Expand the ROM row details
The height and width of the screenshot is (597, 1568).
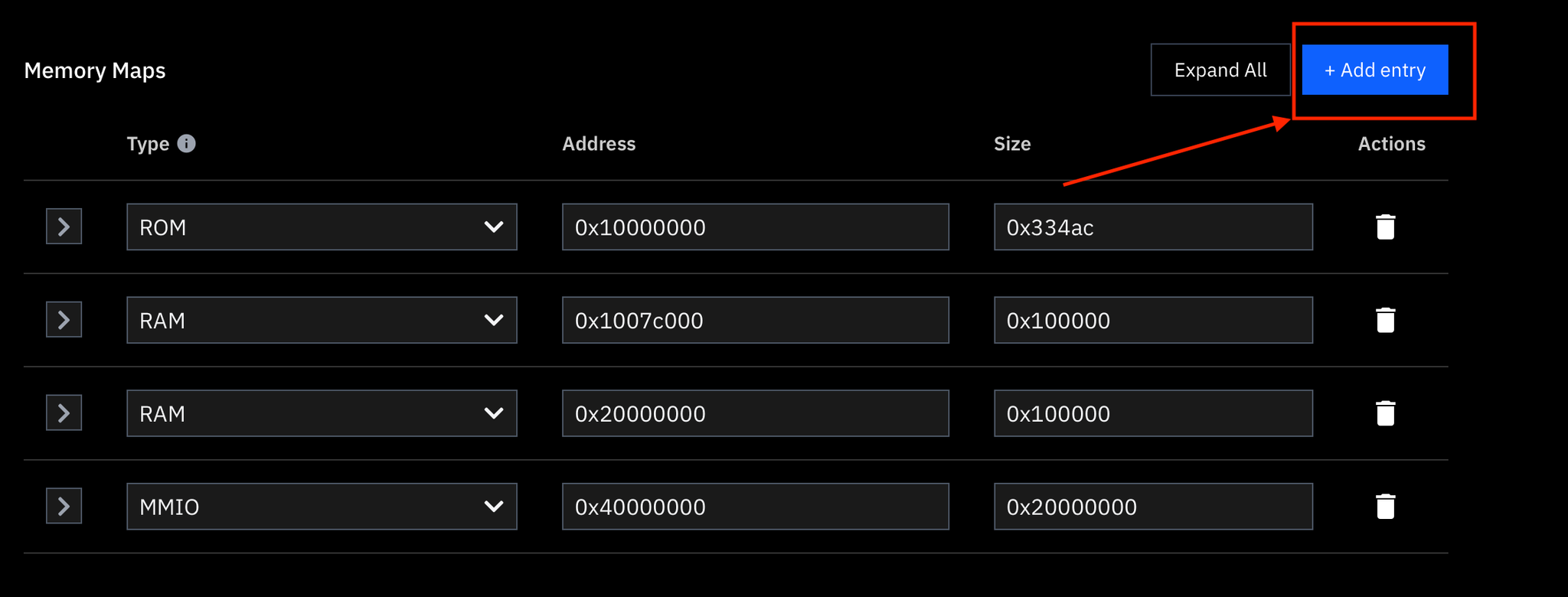click(x=64, y=227)
